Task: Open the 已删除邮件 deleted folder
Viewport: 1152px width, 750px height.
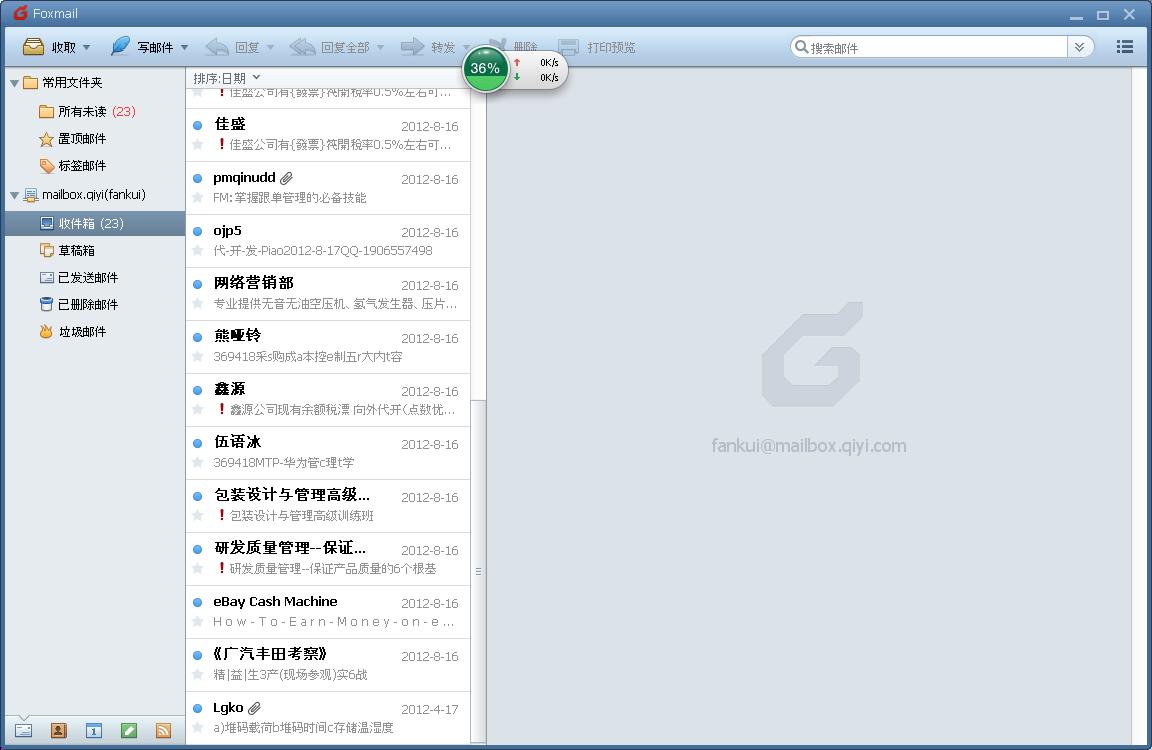Action: 95,304
